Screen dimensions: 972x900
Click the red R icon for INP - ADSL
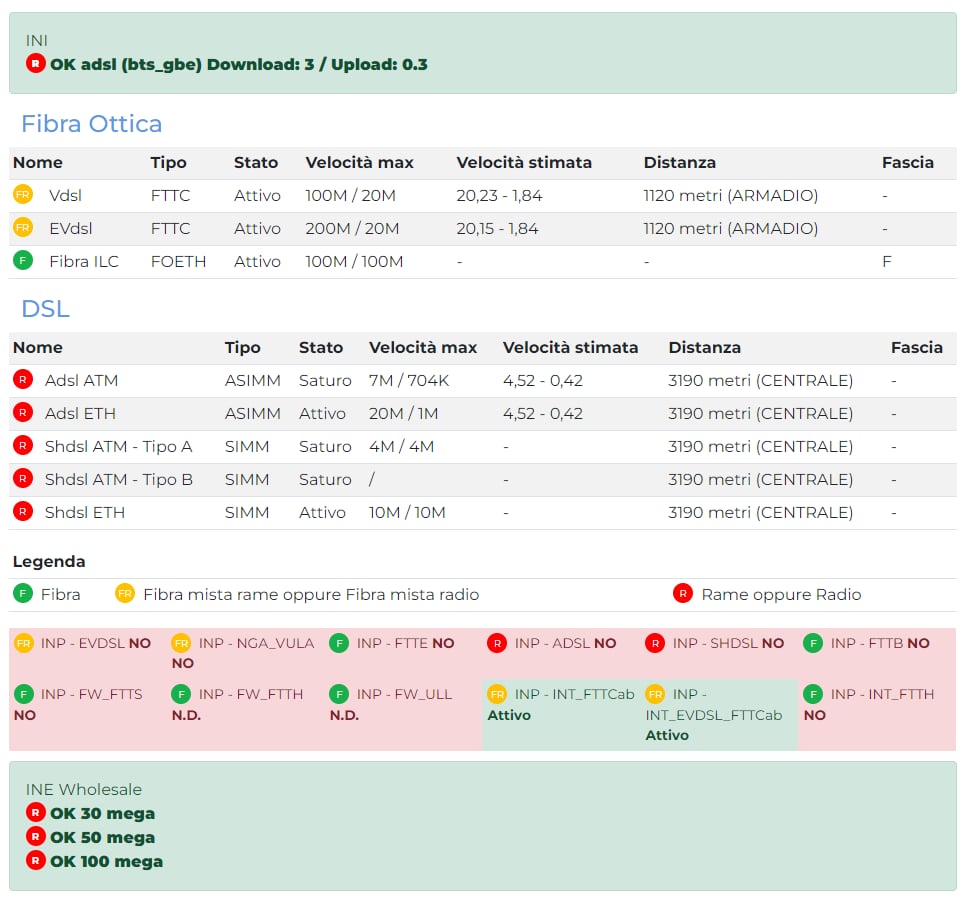[x=497, y=643]
